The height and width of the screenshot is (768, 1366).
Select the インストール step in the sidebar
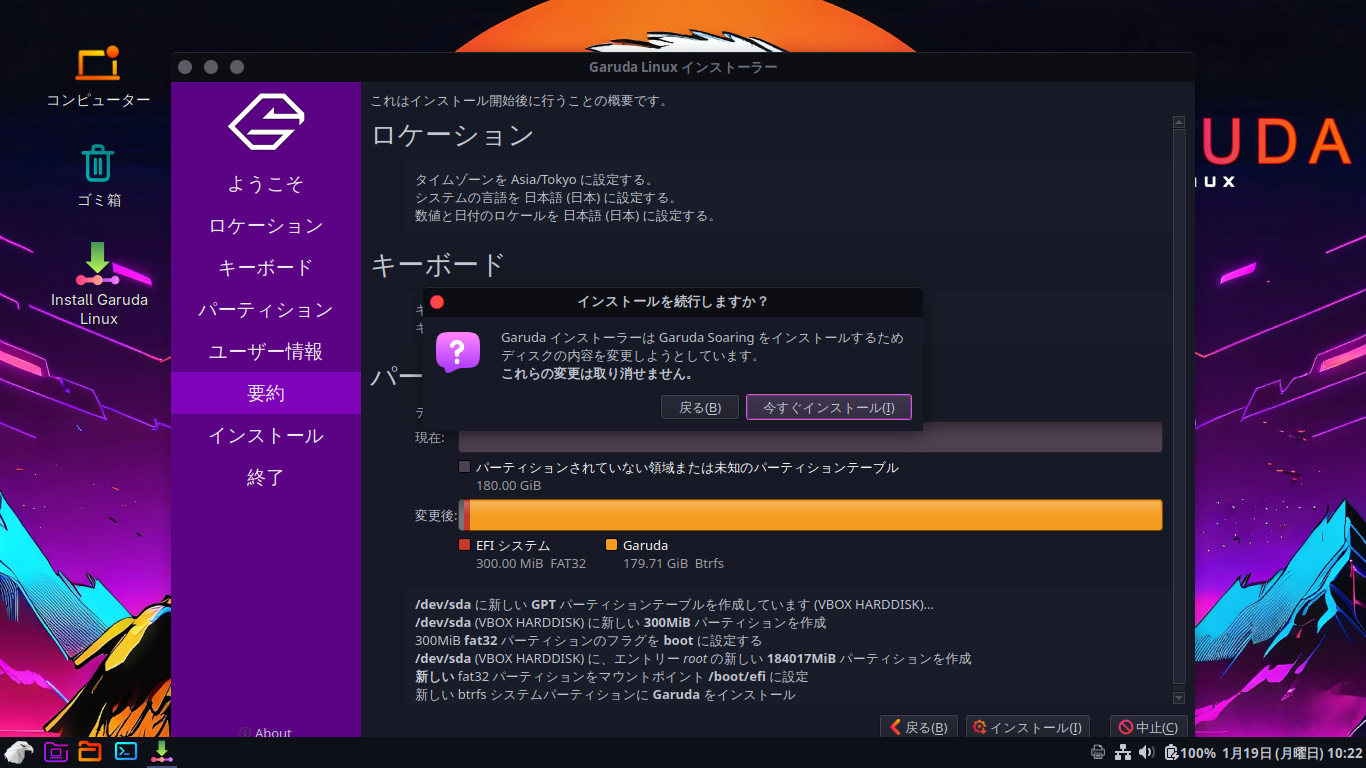tap(266, 436)
